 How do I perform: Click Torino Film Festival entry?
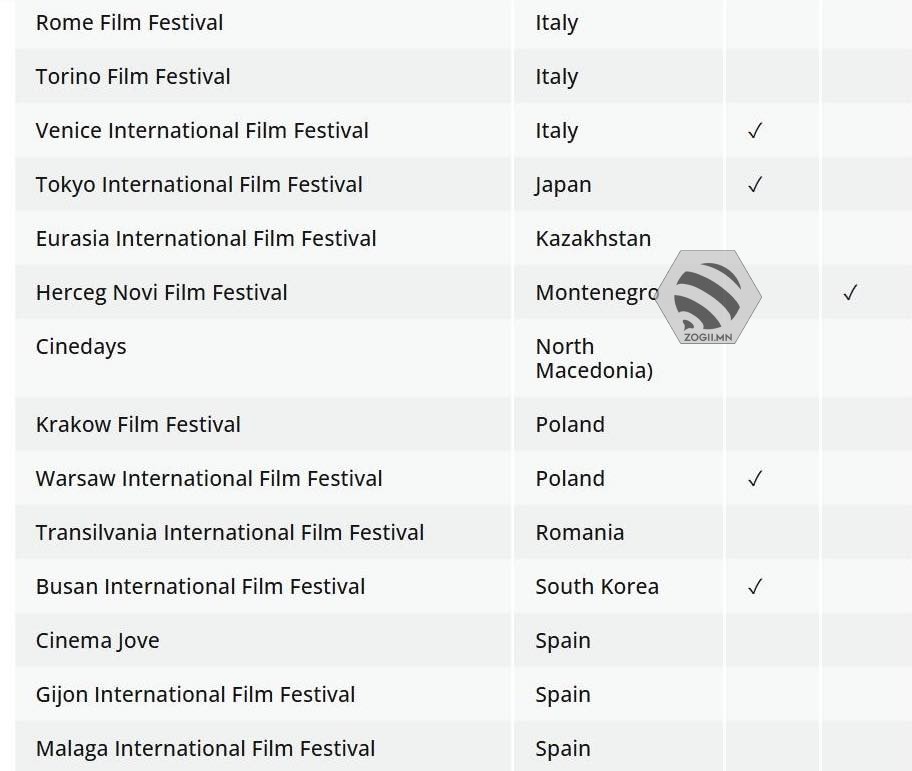click(133, 77)
